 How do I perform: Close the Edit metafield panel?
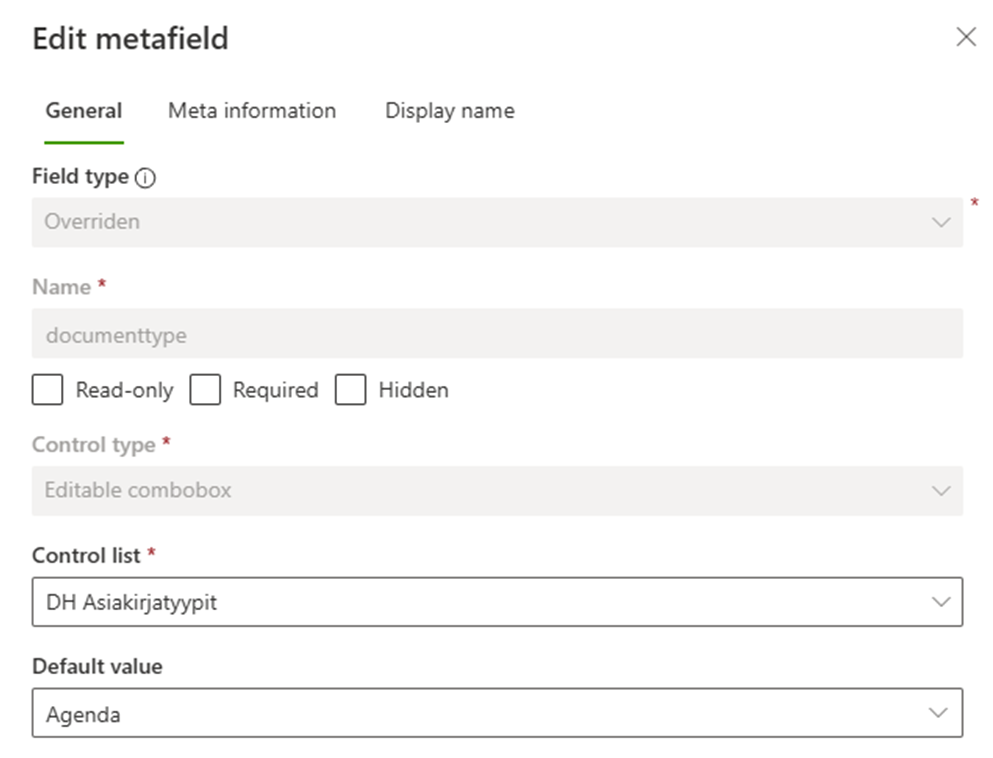pos(965,38)
